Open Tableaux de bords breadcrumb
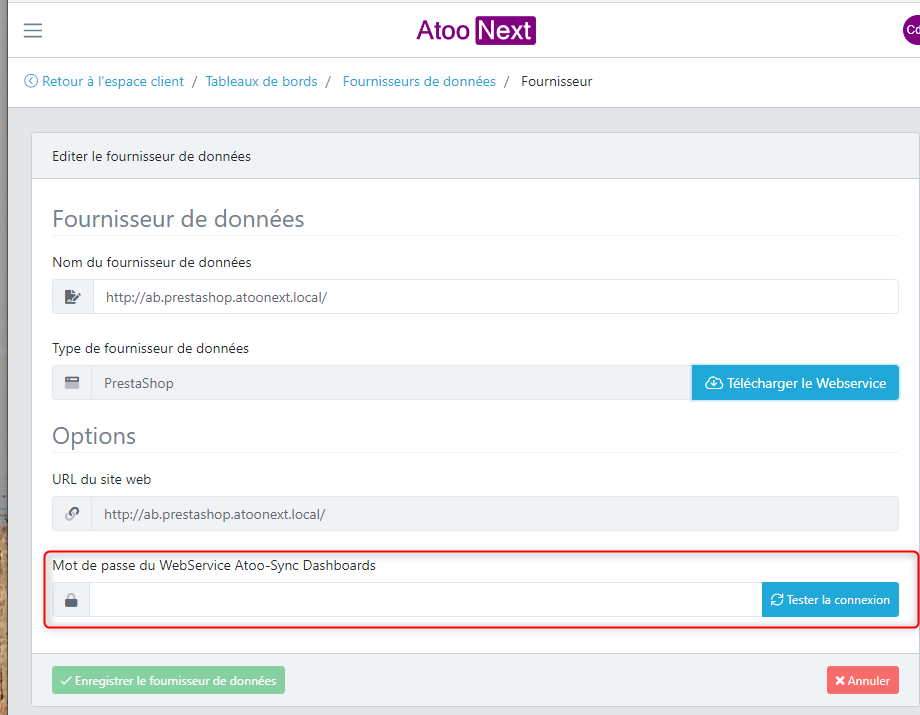The height and width of the screenshot is (715, 920). (x=261, y=82)
